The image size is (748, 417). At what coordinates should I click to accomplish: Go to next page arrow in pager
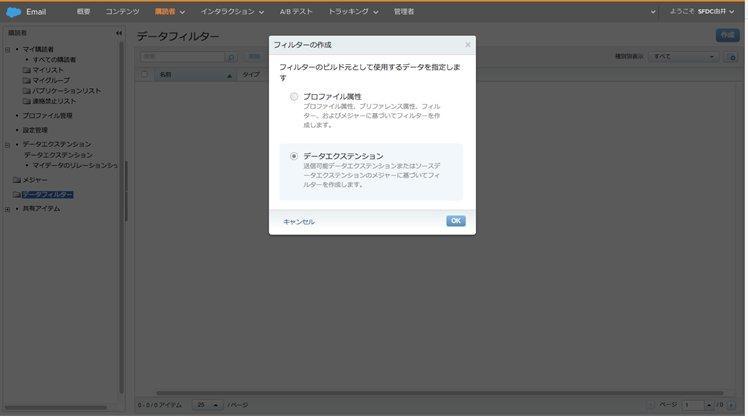731,405
